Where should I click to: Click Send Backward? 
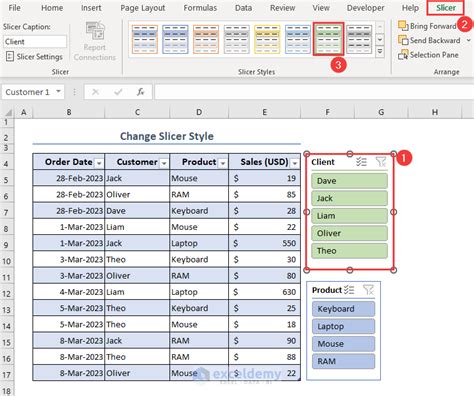429,40
